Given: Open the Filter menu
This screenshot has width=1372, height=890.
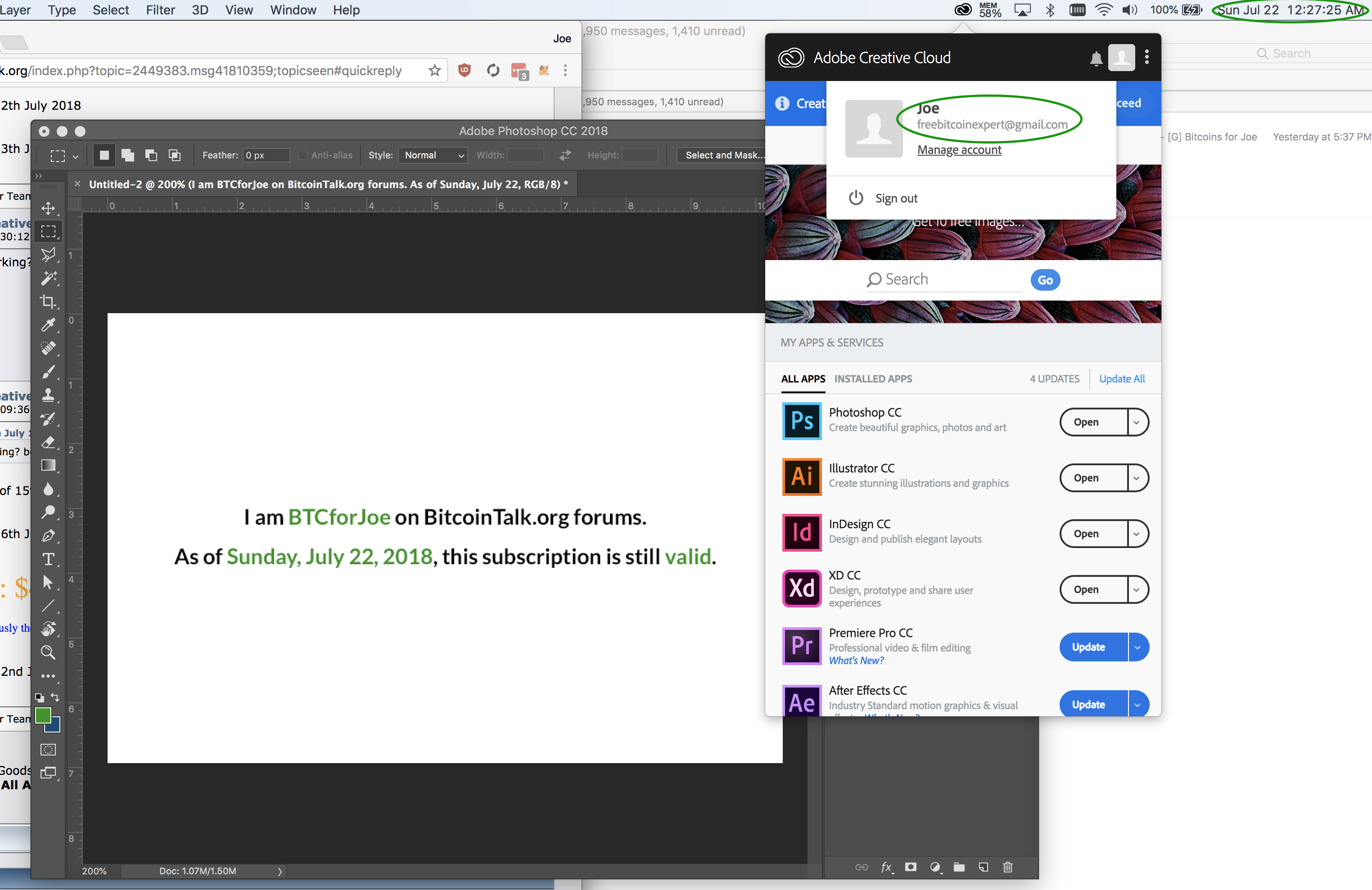Looking at the screenshot, I should click(x=160, y=10).
